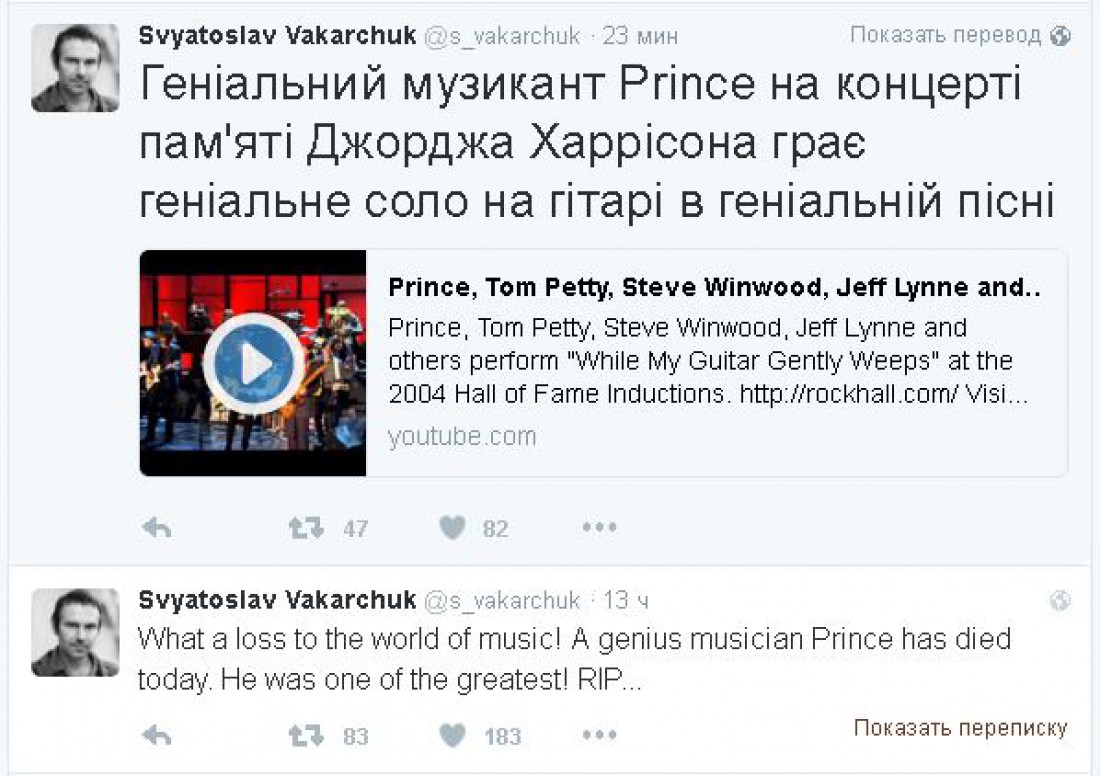The image size is (1100, 776).
Task: Open the '23 мин' timestamp
Action: (640, 36)
